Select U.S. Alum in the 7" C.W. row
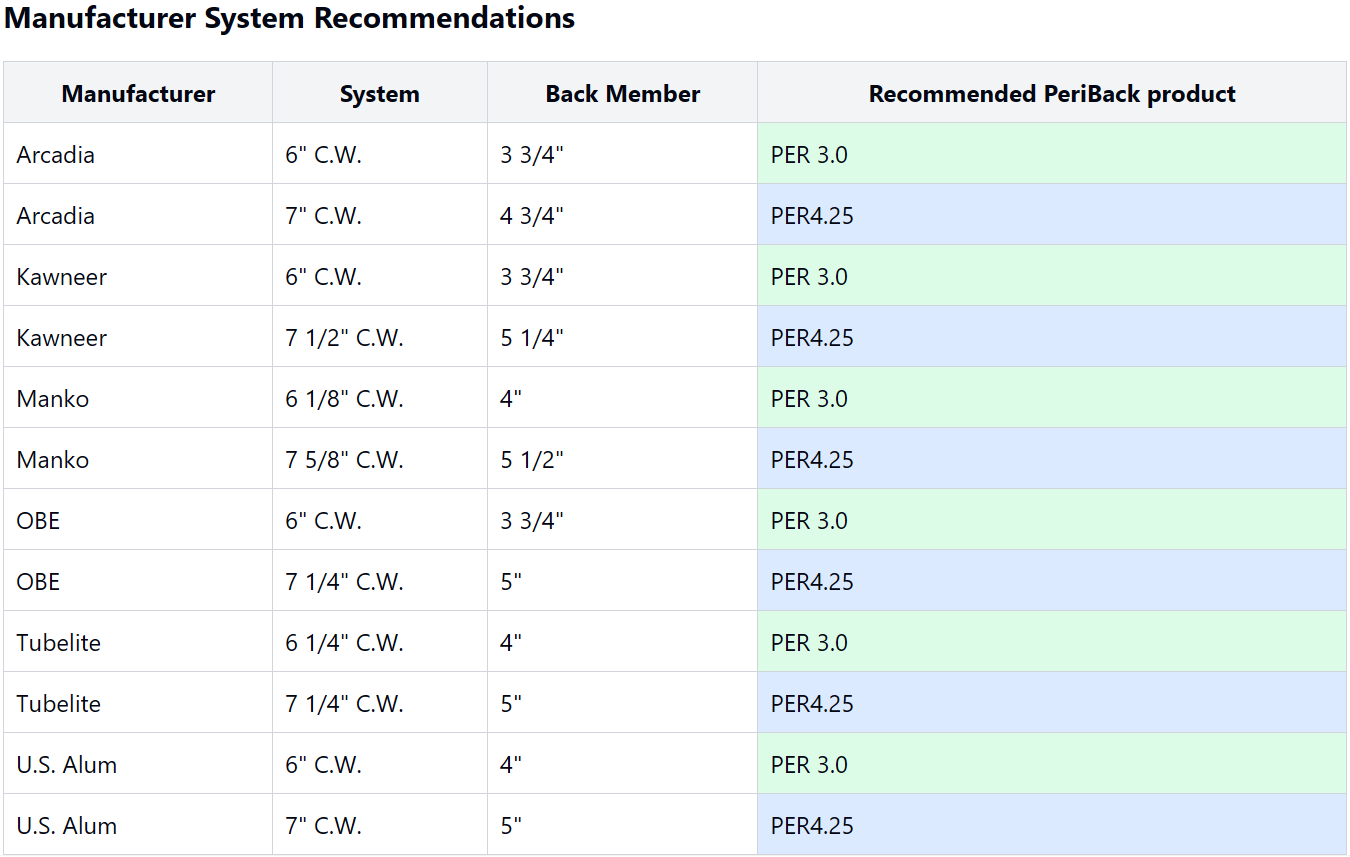Screen dimensions: 1350x857 click(x=66, y=826)
